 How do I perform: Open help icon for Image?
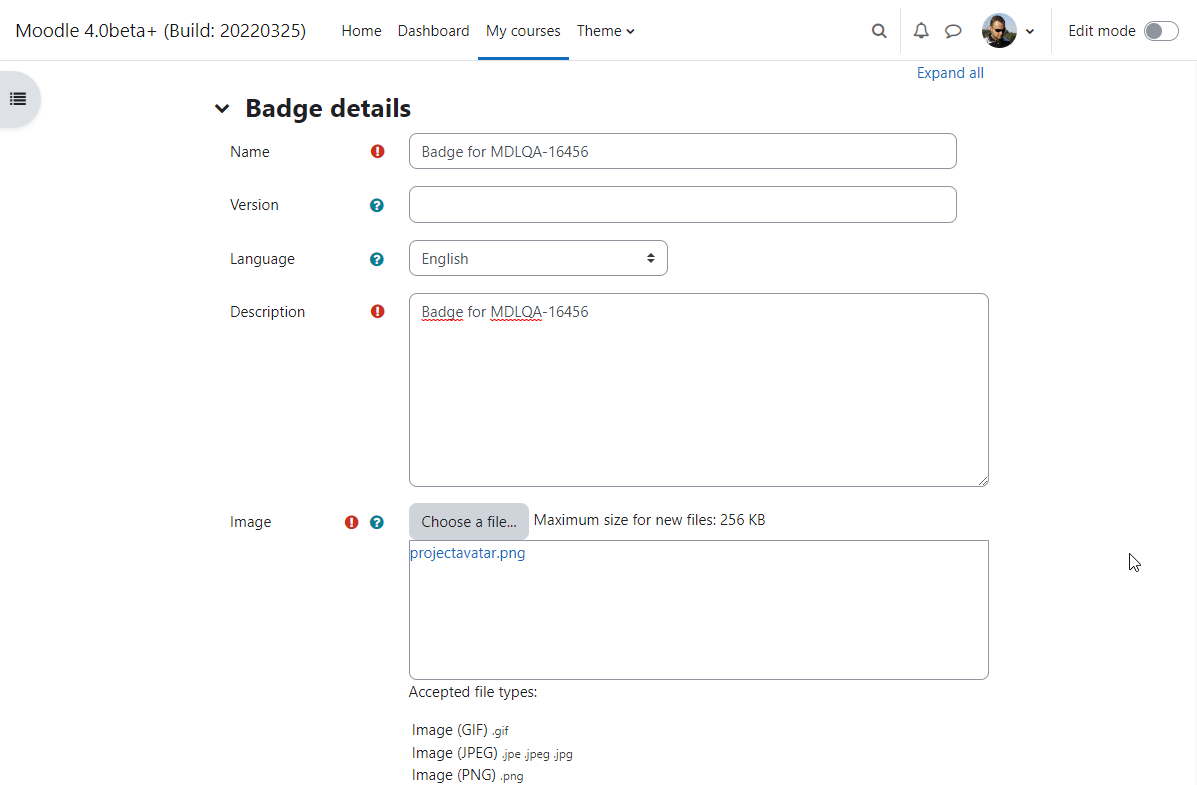(x=376, y=522)
